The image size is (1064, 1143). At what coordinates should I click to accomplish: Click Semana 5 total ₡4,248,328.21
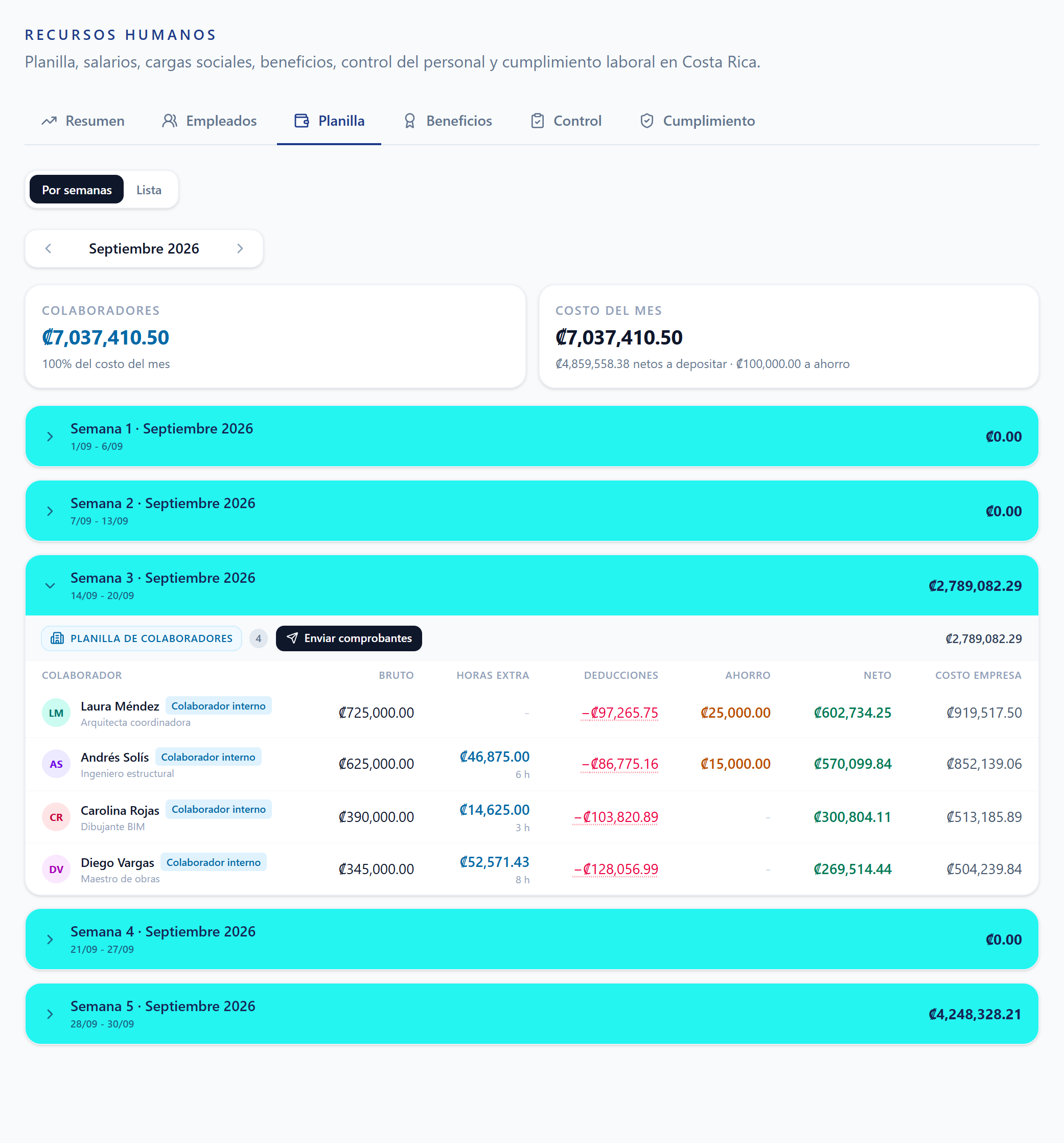[975, 1014]
